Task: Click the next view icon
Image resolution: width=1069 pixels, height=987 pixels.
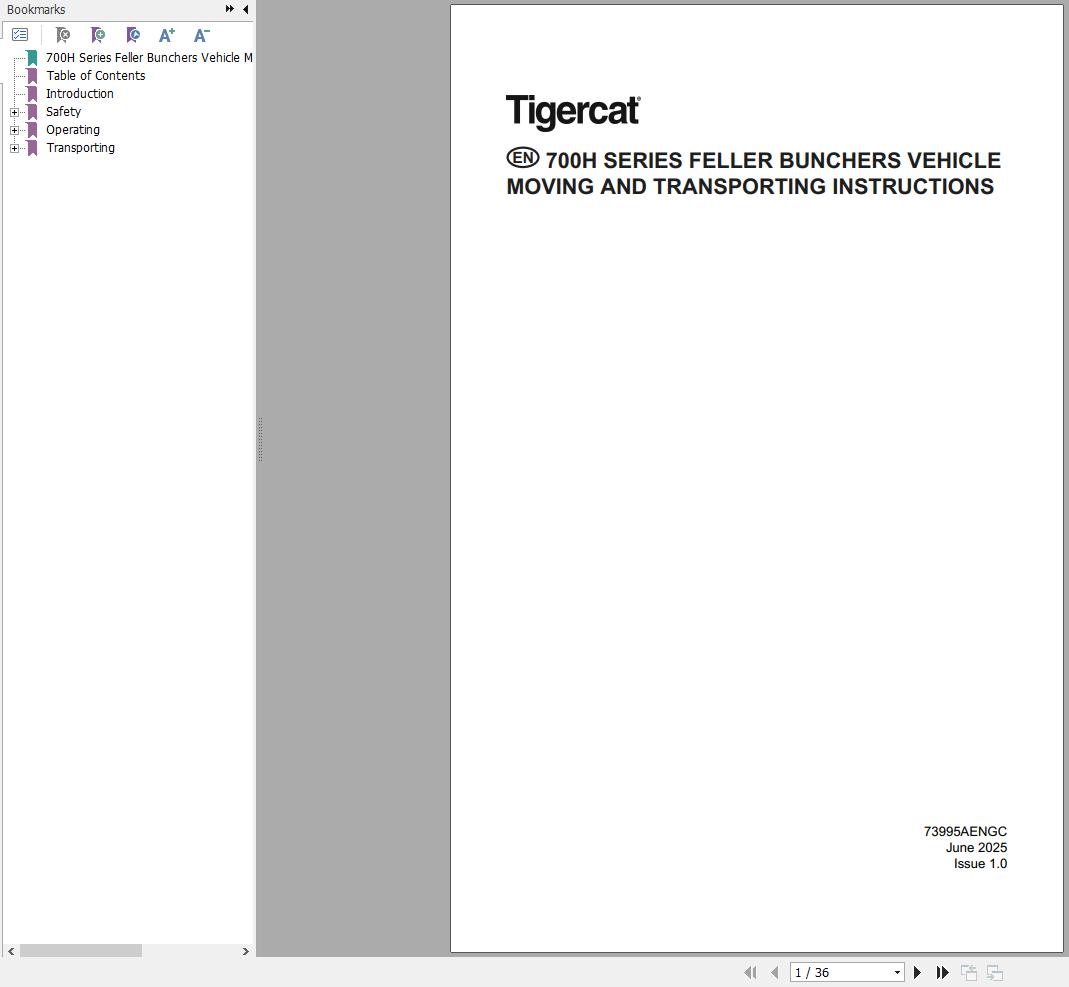Action: click(x=995, y=973)
